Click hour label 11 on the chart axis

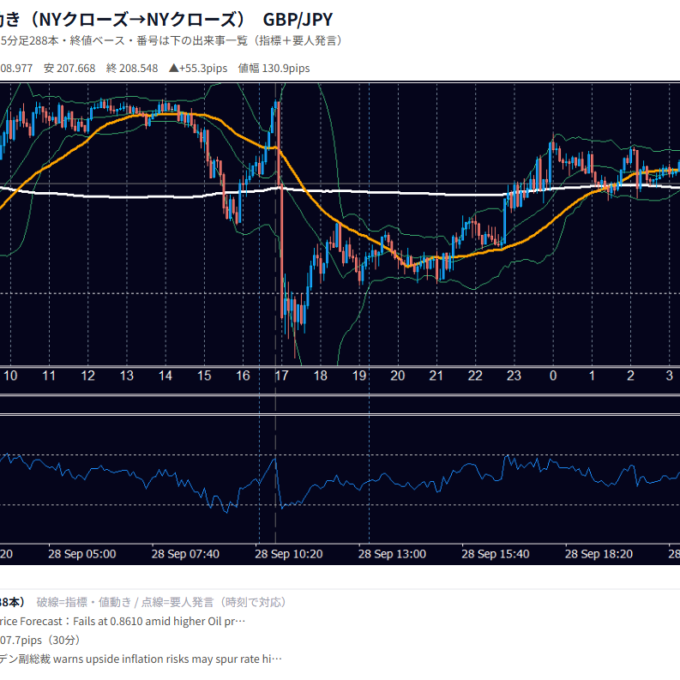pos(49,376)
